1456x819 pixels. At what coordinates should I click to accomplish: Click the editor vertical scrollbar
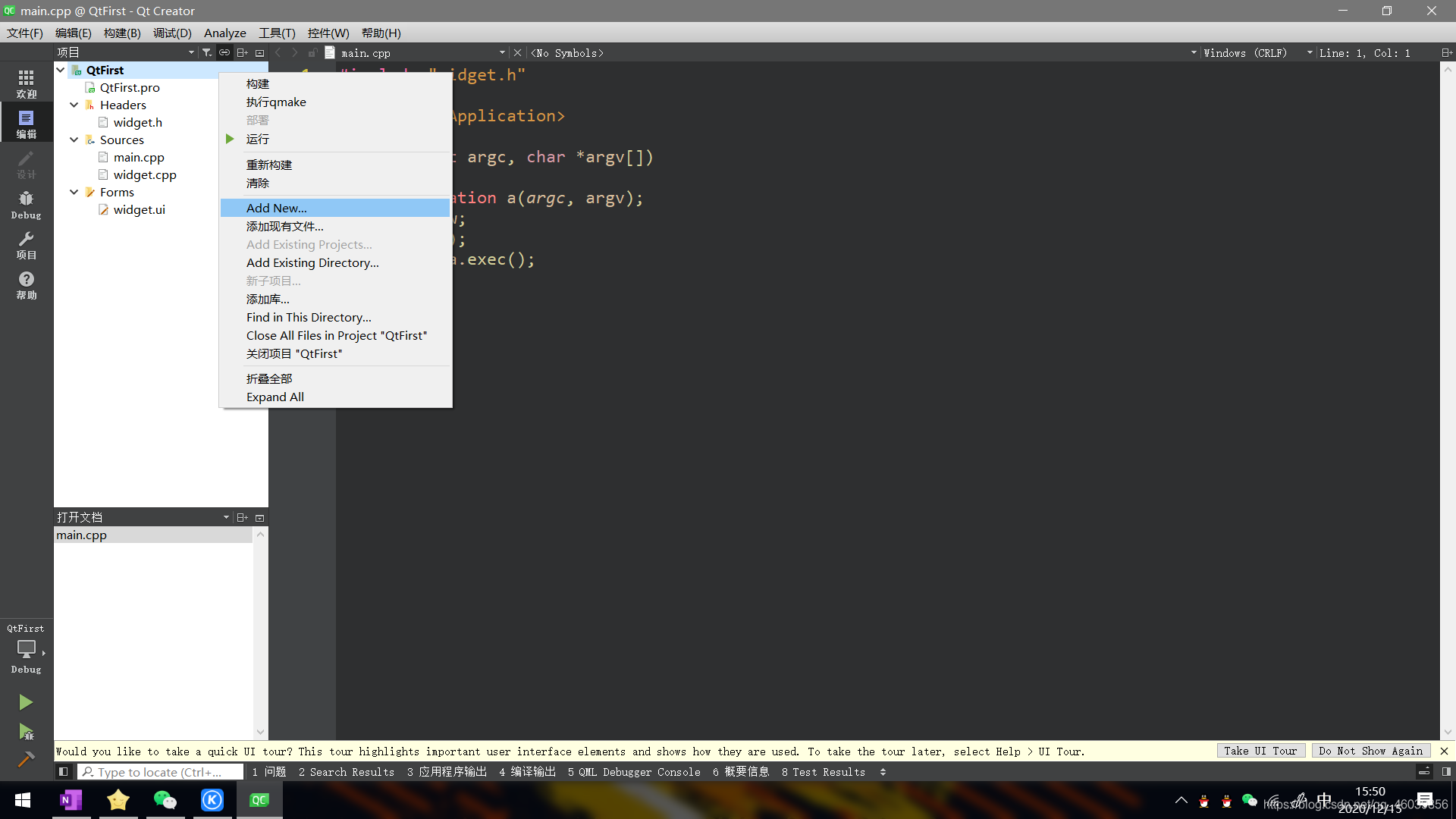coord(1448,400)
